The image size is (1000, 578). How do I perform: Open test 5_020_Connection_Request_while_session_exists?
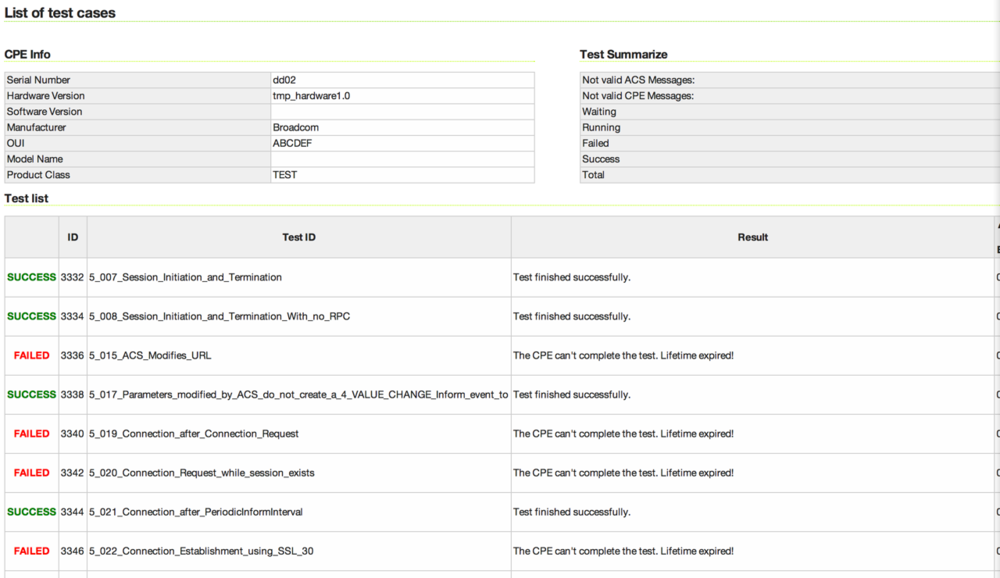(x=202, y=473)
